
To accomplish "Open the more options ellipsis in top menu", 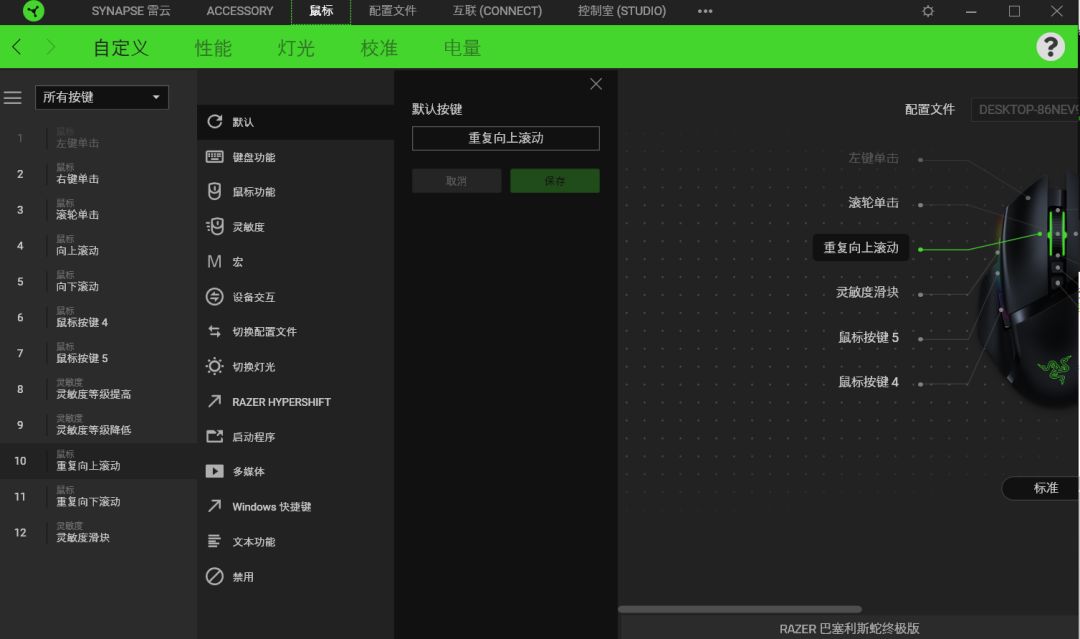I will [705, 11].
